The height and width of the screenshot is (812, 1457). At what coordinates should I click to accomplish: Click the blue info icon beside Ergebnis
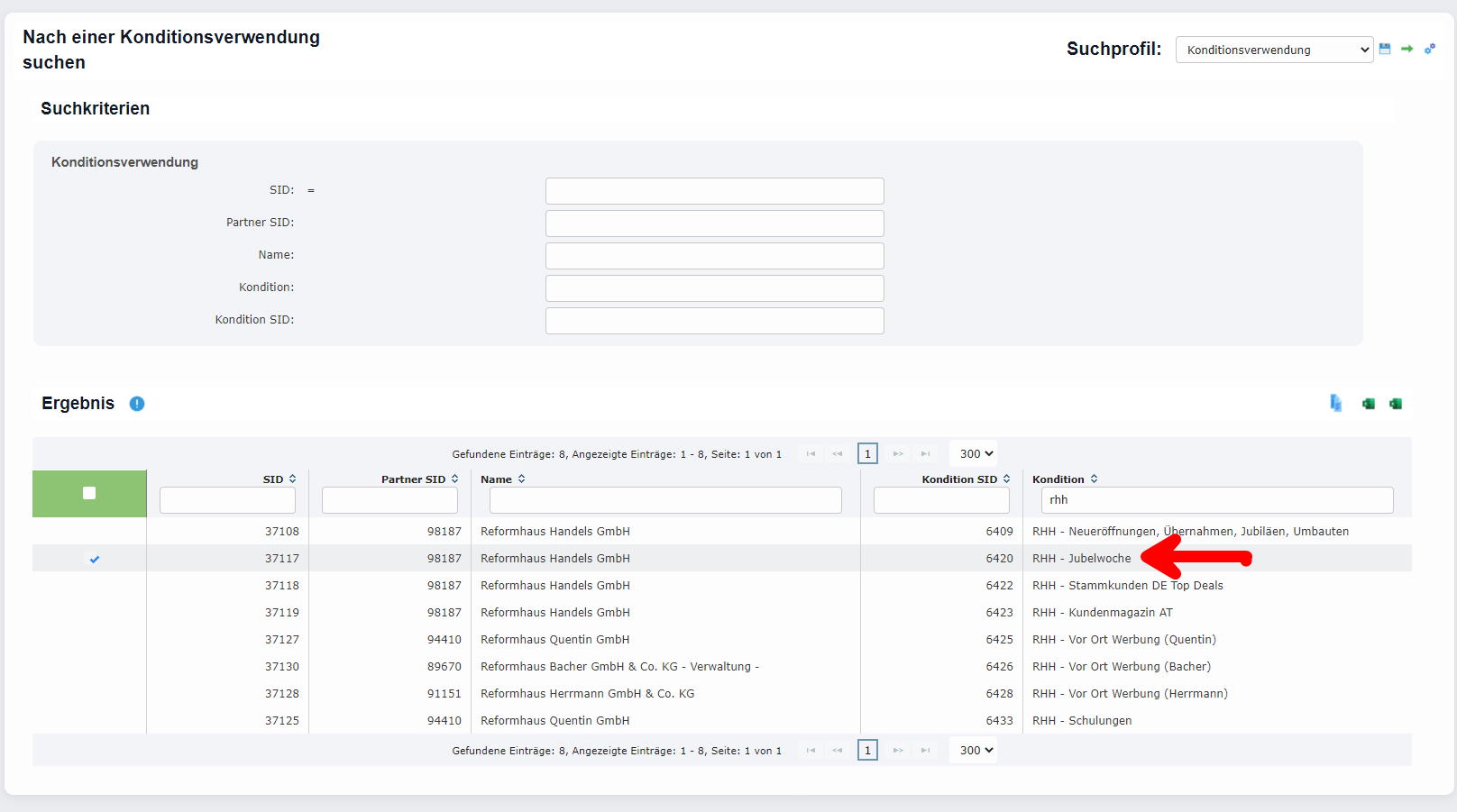click(x=137, y=404)
